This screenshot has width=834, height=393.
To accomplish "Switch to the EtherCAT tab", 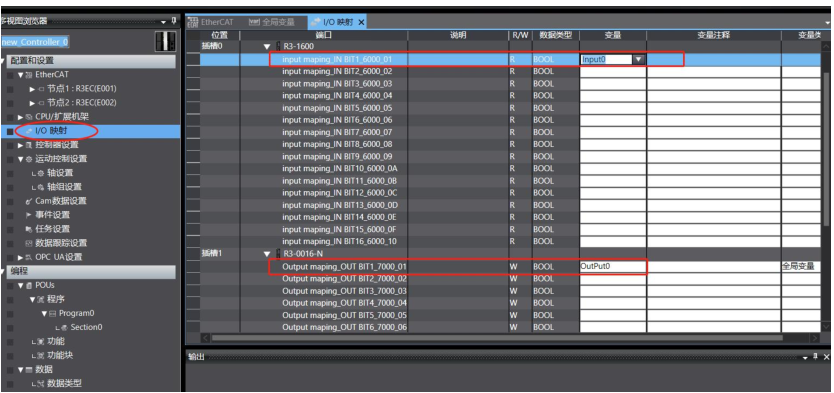I will (211, 22).
